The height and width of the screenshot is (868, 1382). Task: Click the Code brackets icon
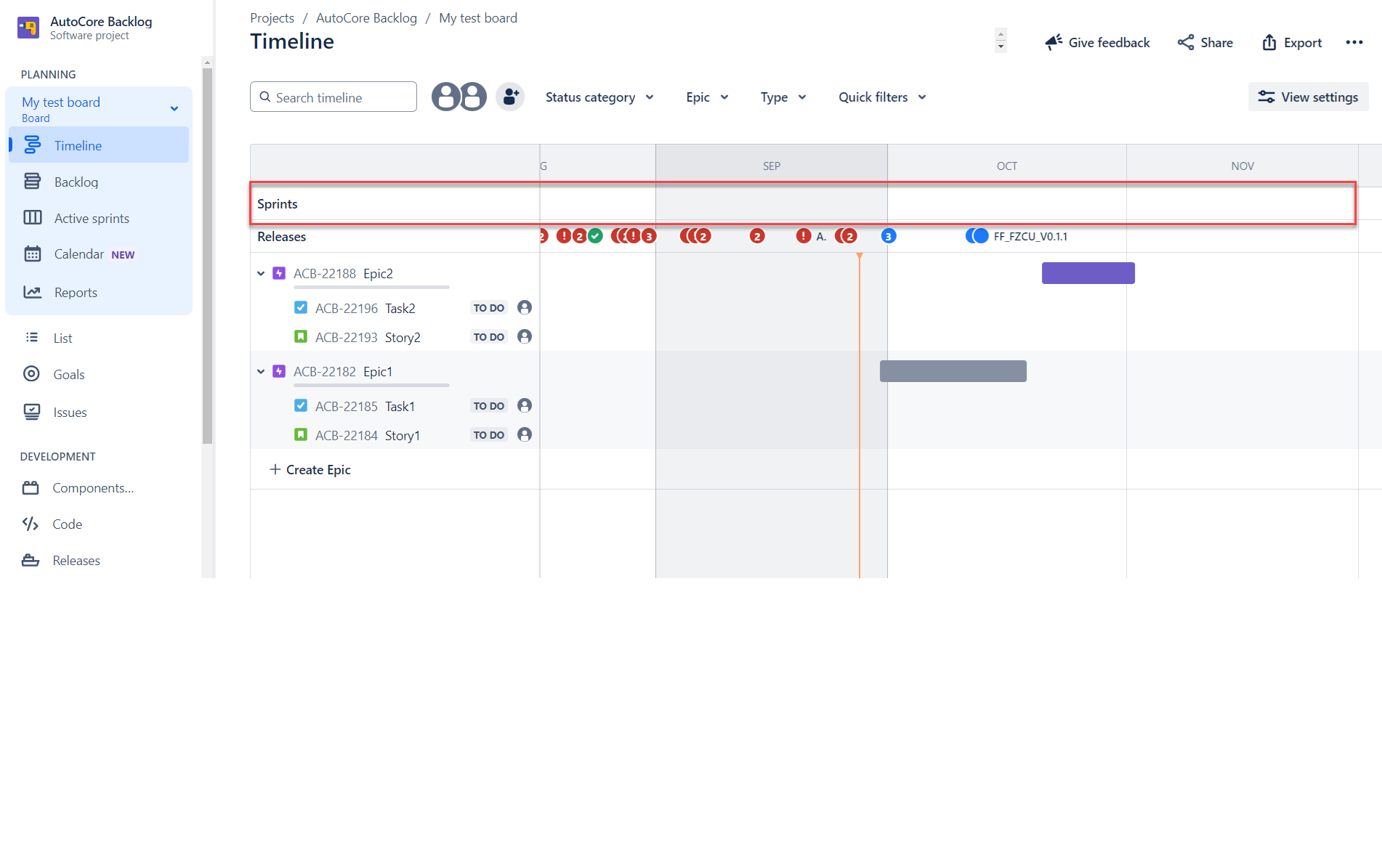tap(31, 524)
